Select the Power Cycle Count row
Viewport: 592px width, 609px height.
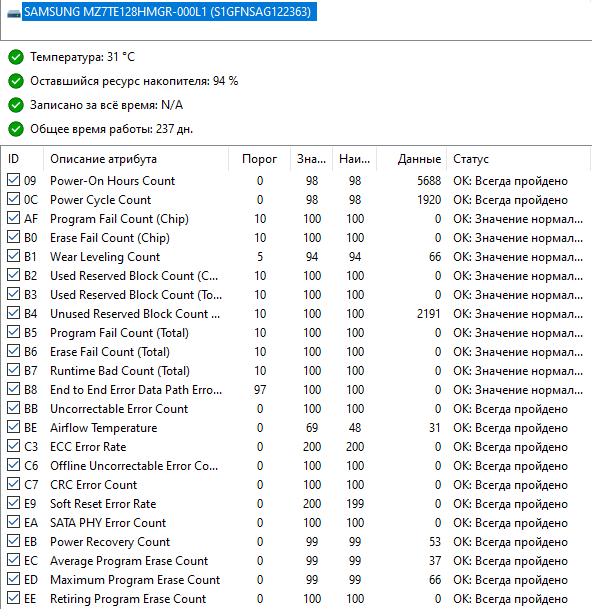tap(296, 200)
